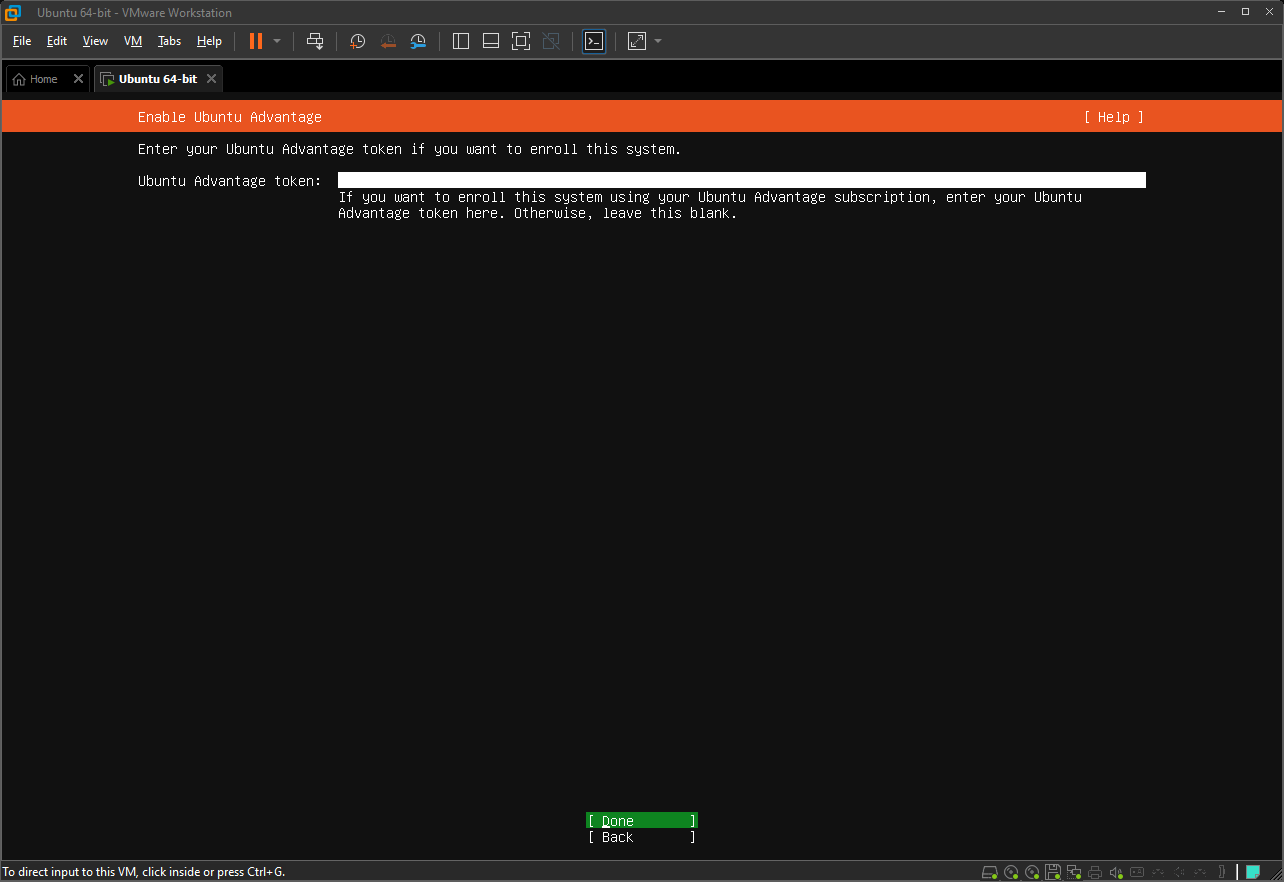Click the floppy disk device status icon
The height and width of the screenshot is (882, 1284).
1053,872
